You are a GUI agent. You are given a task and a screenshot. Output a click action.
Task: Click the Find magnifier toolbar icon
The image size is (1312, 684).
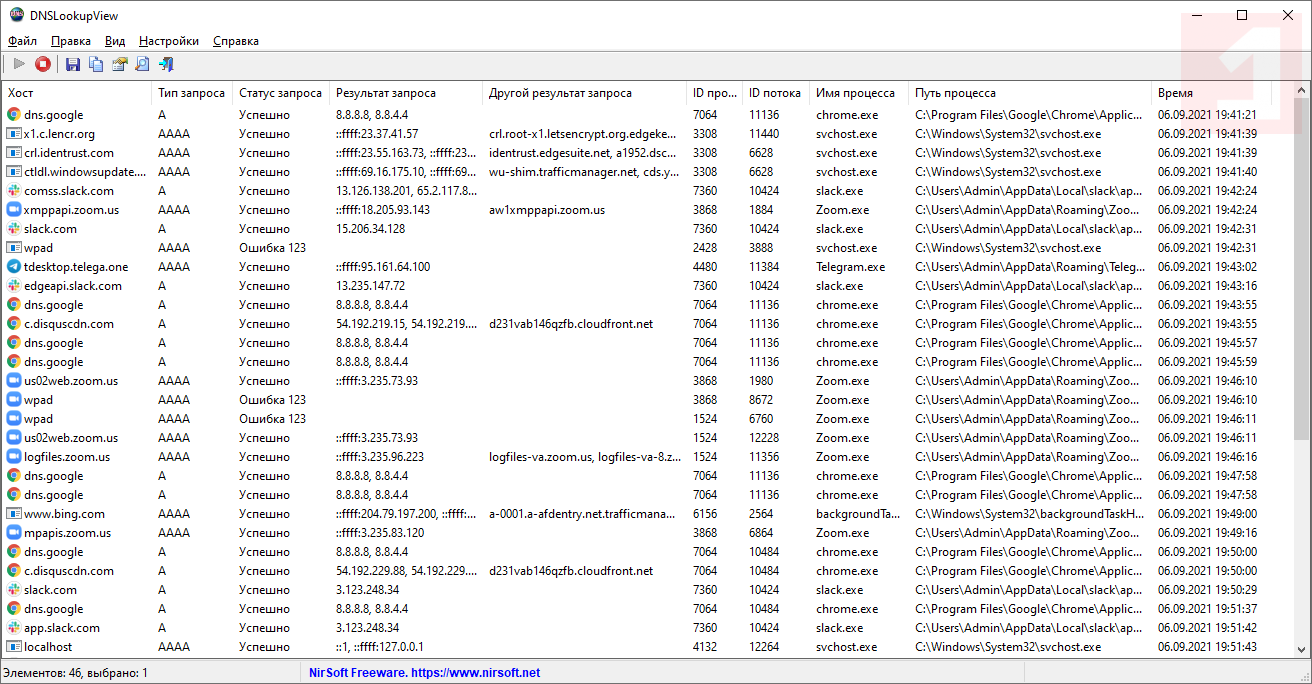(142, 64)
